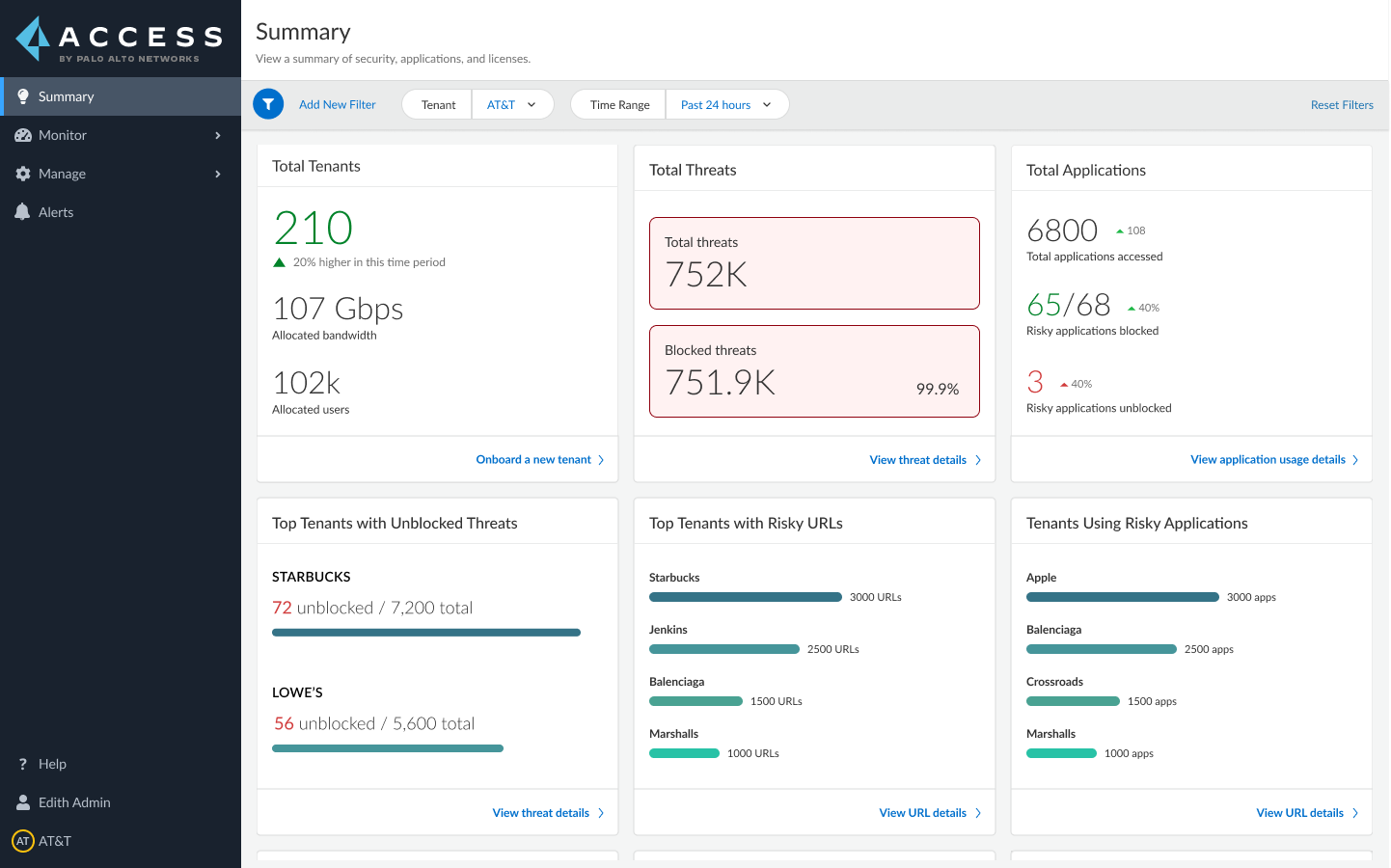Viewport: 1391px width, 868px height.
Task: Click the Apple 3000 apps bar
Action: click(1123, 597)
